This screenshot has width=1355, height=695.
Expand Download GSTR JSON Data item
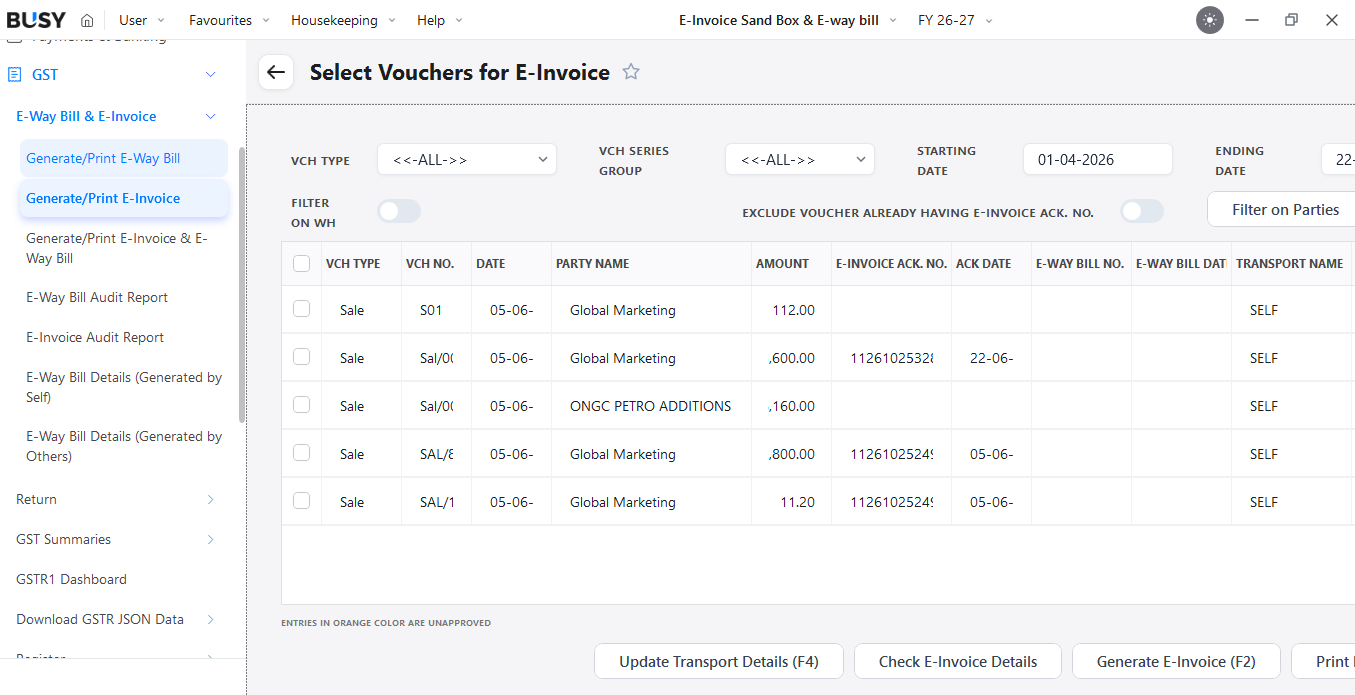[210, 620]
